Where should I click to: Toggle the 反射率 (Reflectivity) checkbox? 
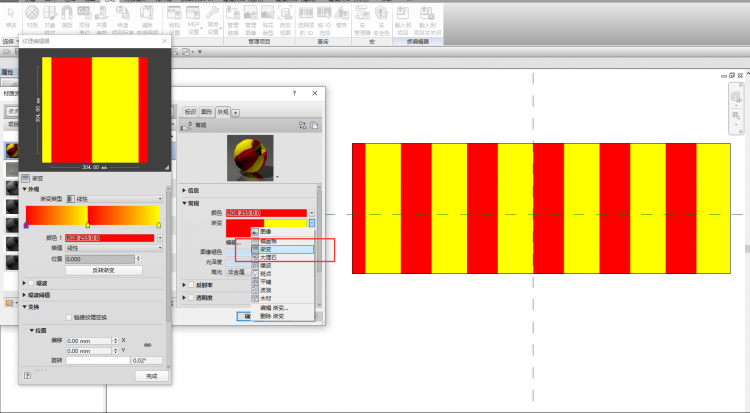click(x=191, y=285)
